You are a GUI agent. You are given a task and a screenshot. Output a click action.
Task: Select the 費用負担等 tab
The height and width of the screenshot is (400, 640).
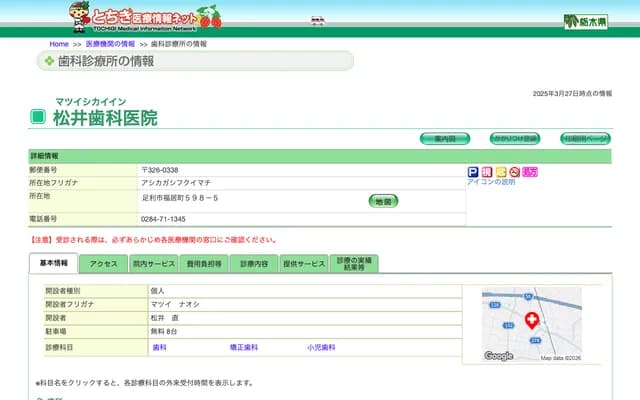[203, 264]
